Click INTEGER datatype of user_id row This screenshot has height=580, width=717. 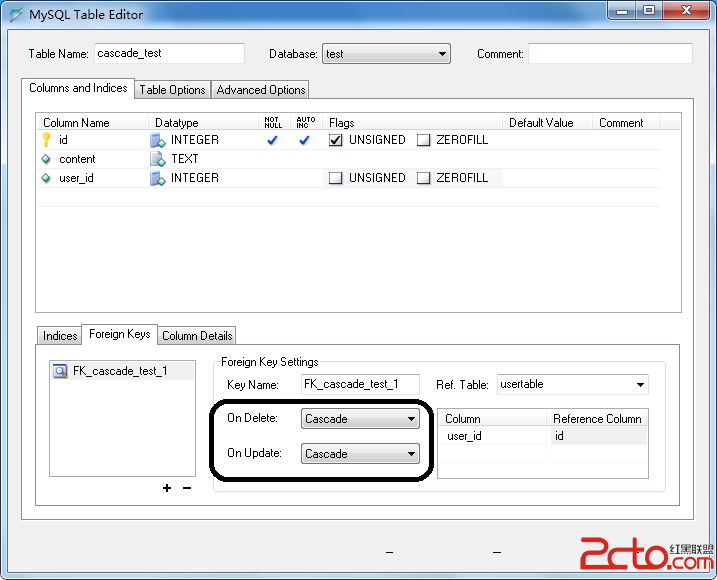[195, 178]
